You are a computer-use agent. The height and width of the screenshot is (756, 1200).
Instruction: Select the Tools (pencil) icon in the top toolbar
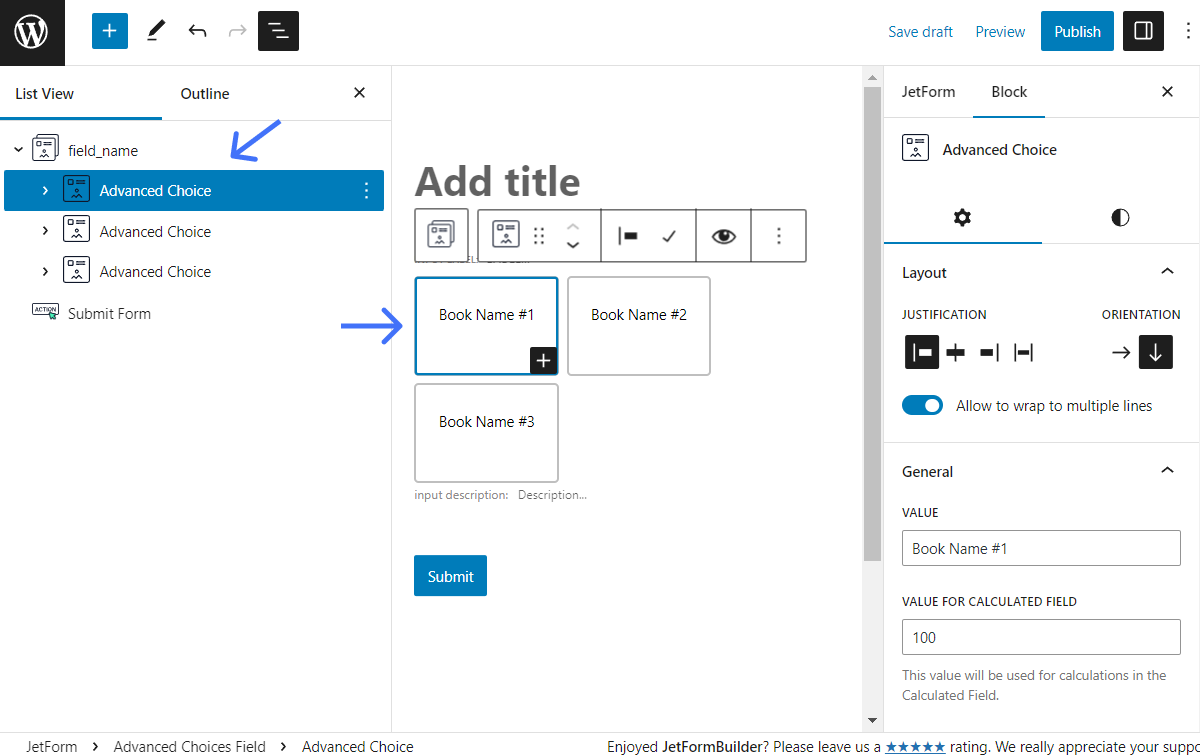155,31
